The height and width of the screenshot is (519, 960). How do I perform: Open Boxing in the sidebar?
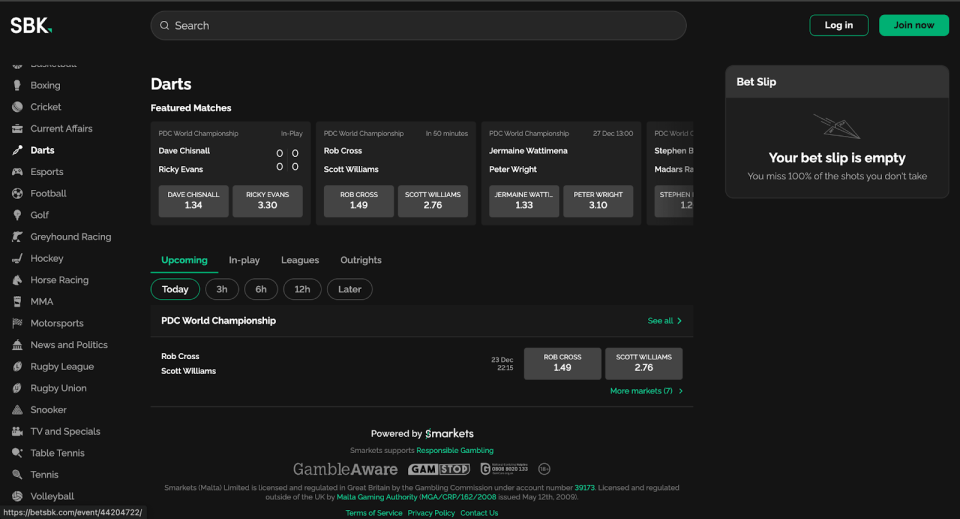coord(45,85)
